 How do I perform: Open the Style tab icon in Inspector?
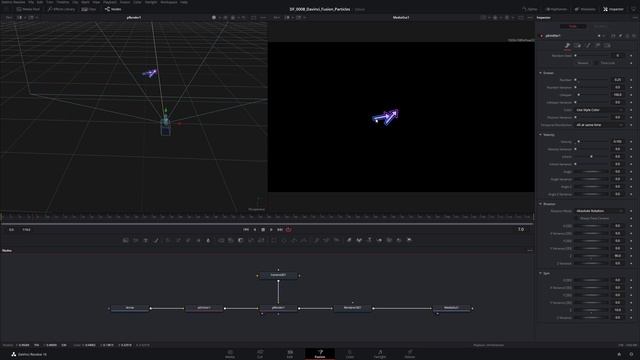(x=587, y=46)
